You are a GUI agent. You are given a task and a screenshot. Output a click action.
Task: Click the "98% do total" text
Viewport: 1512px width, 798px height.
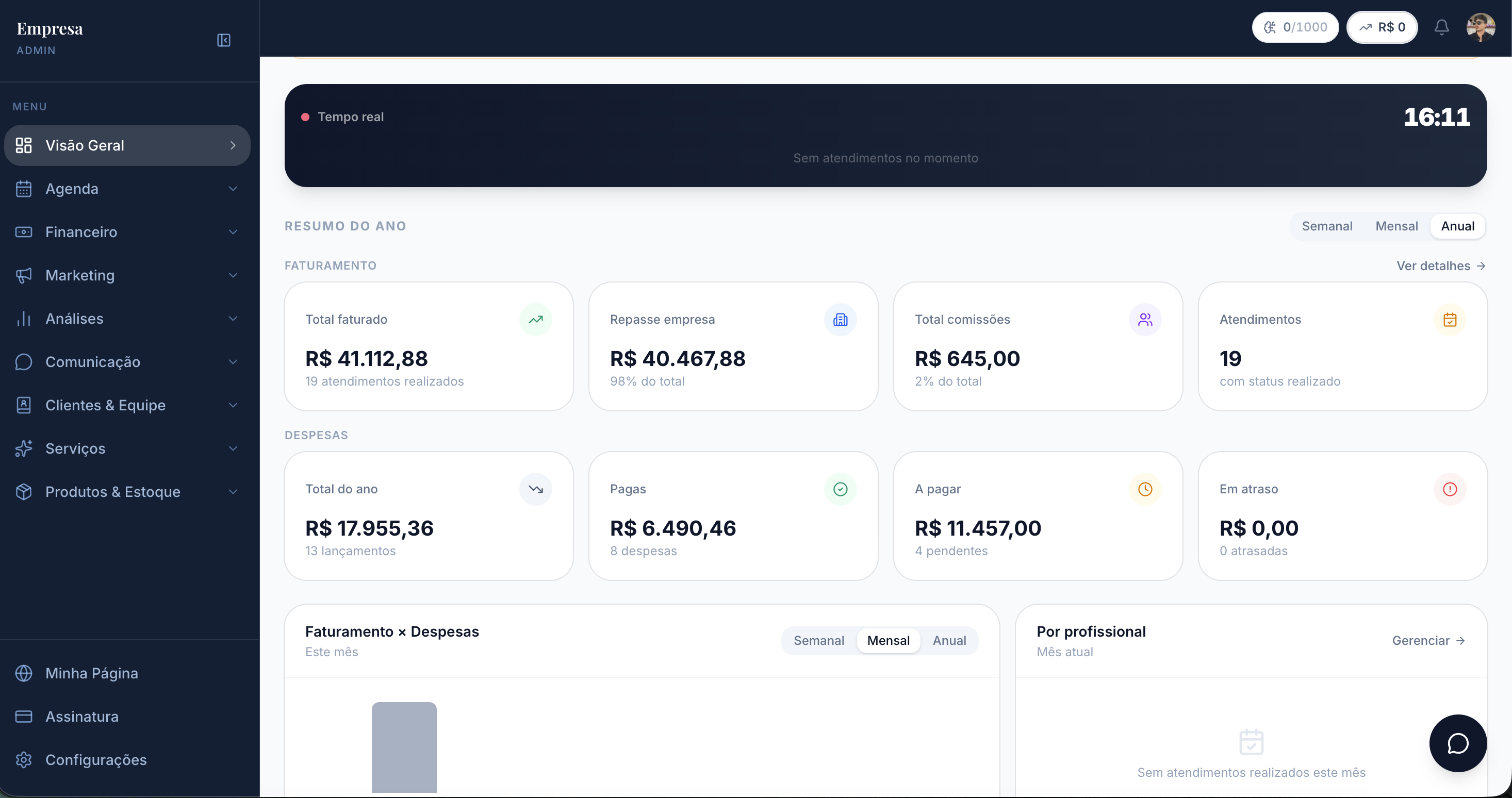(x=647, y=381)
